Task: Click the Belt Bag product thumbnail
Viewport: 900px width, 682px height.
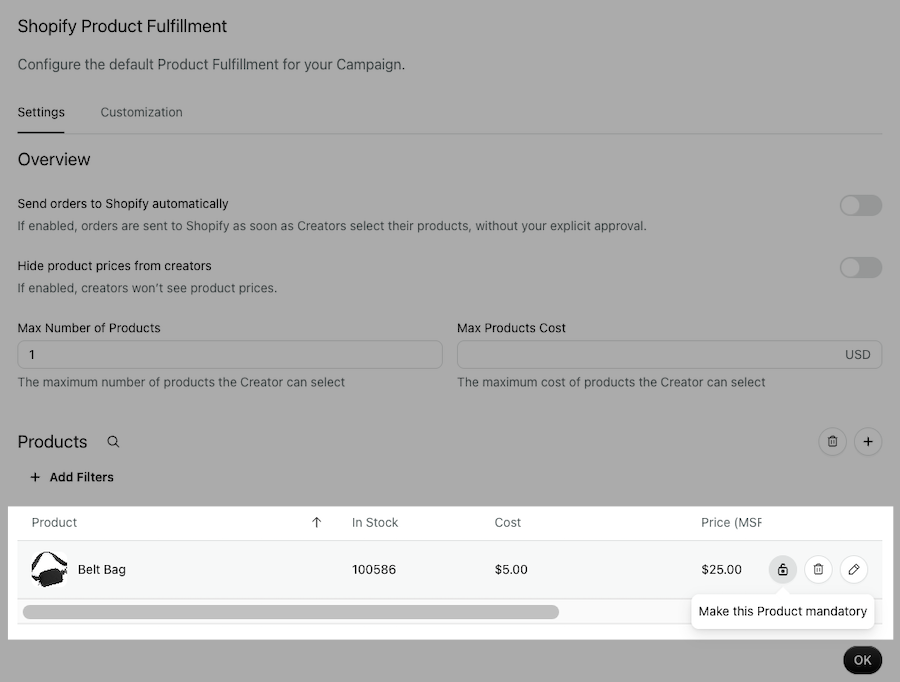Action: 49,569
